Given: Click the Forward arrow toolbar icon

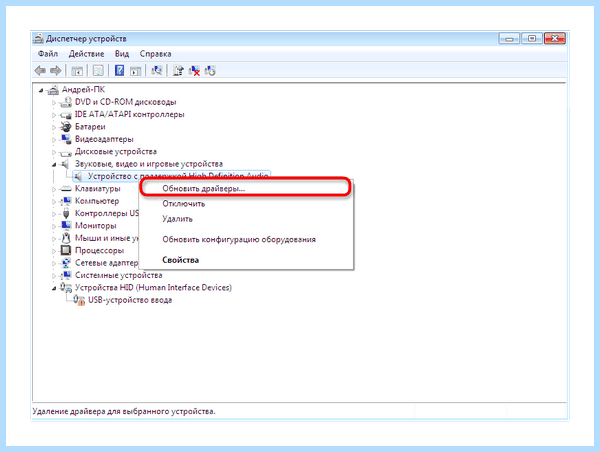Looking at the screenshot, I should pos(56,71).
